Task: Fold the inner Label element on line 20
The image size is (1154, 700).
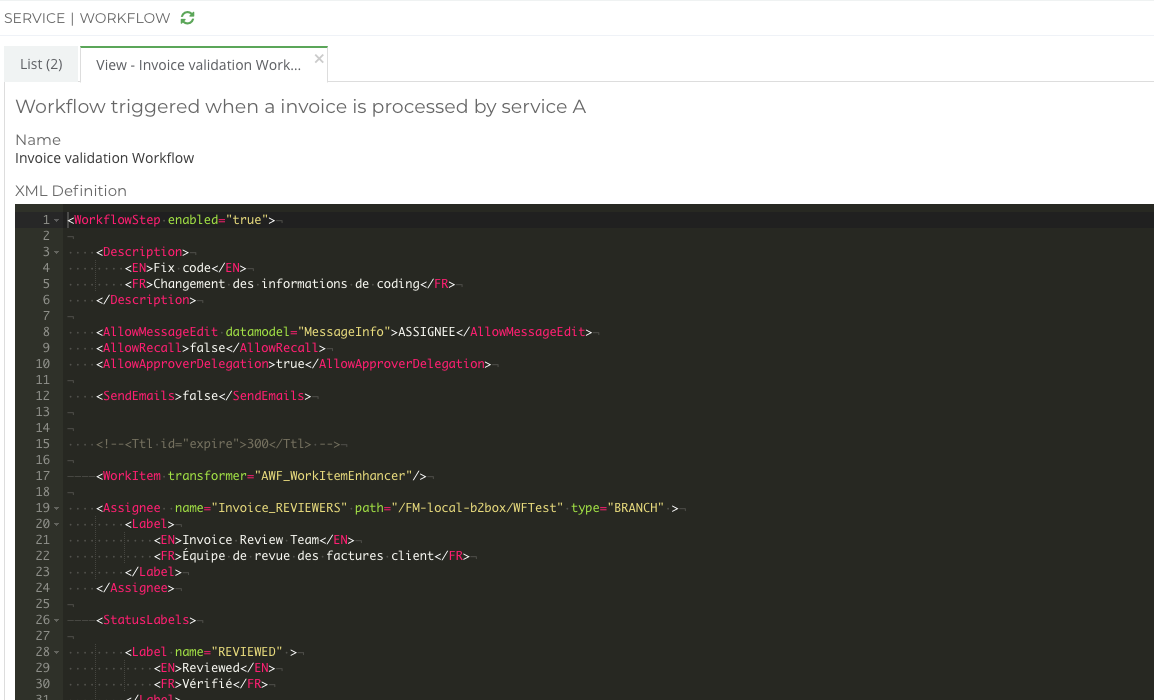Action: (x=56, y=523)
